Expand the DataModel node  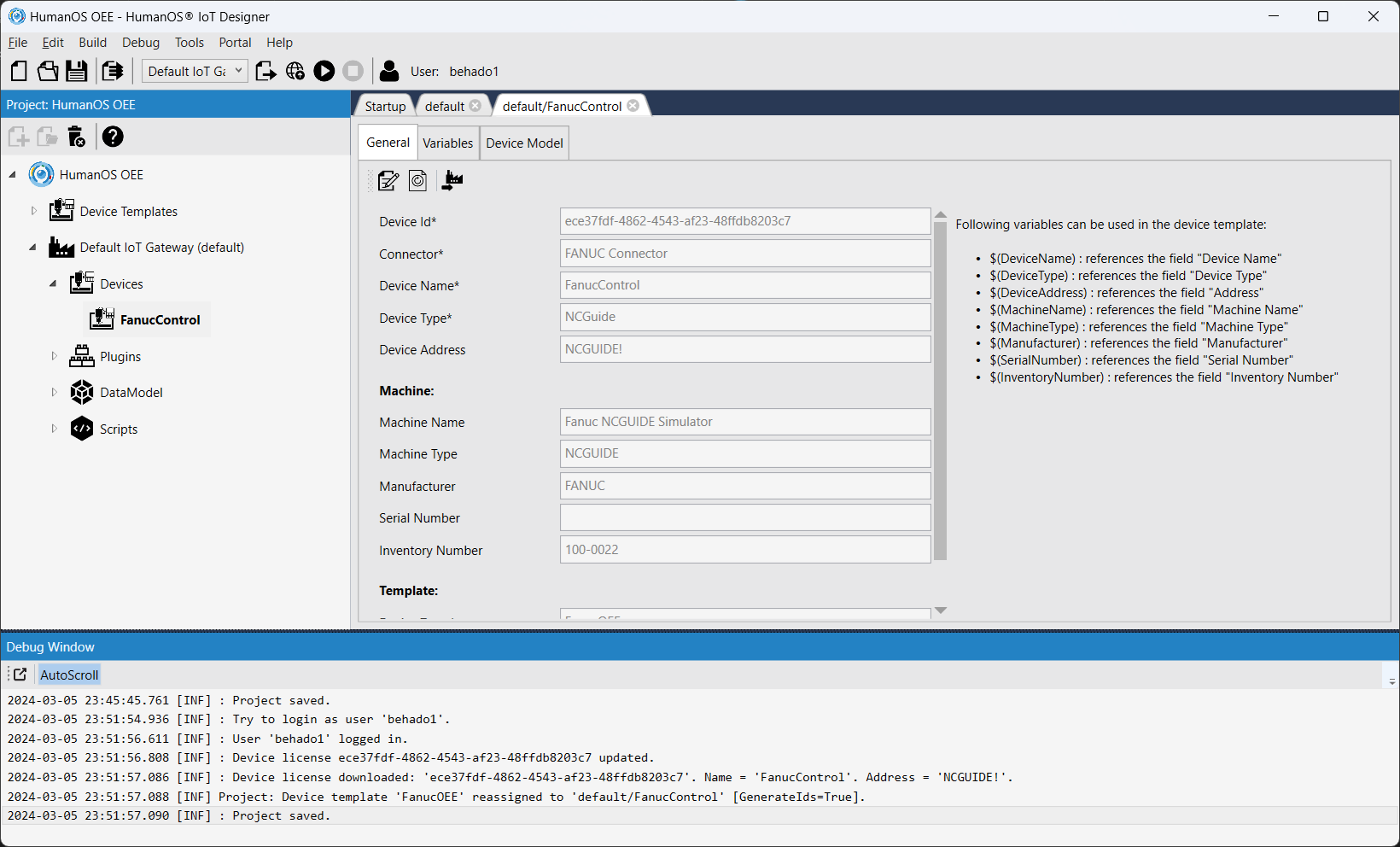[x=54, y=393]
